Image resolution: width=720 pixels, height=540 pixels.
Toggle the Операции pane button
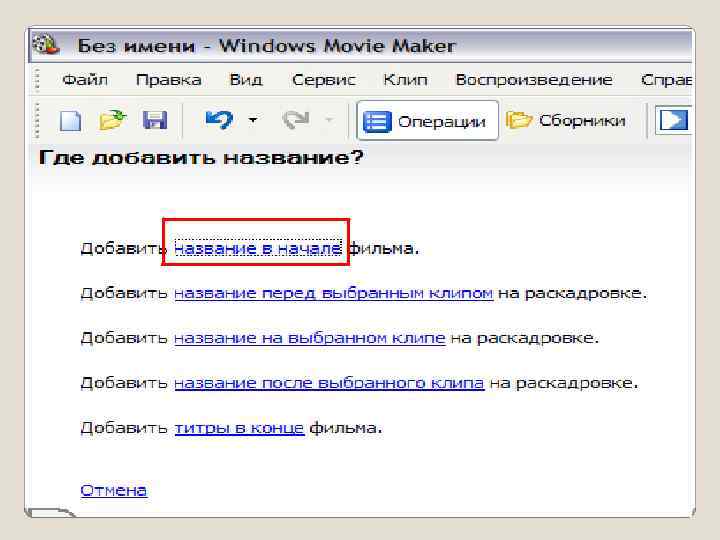tap(428, 121)
